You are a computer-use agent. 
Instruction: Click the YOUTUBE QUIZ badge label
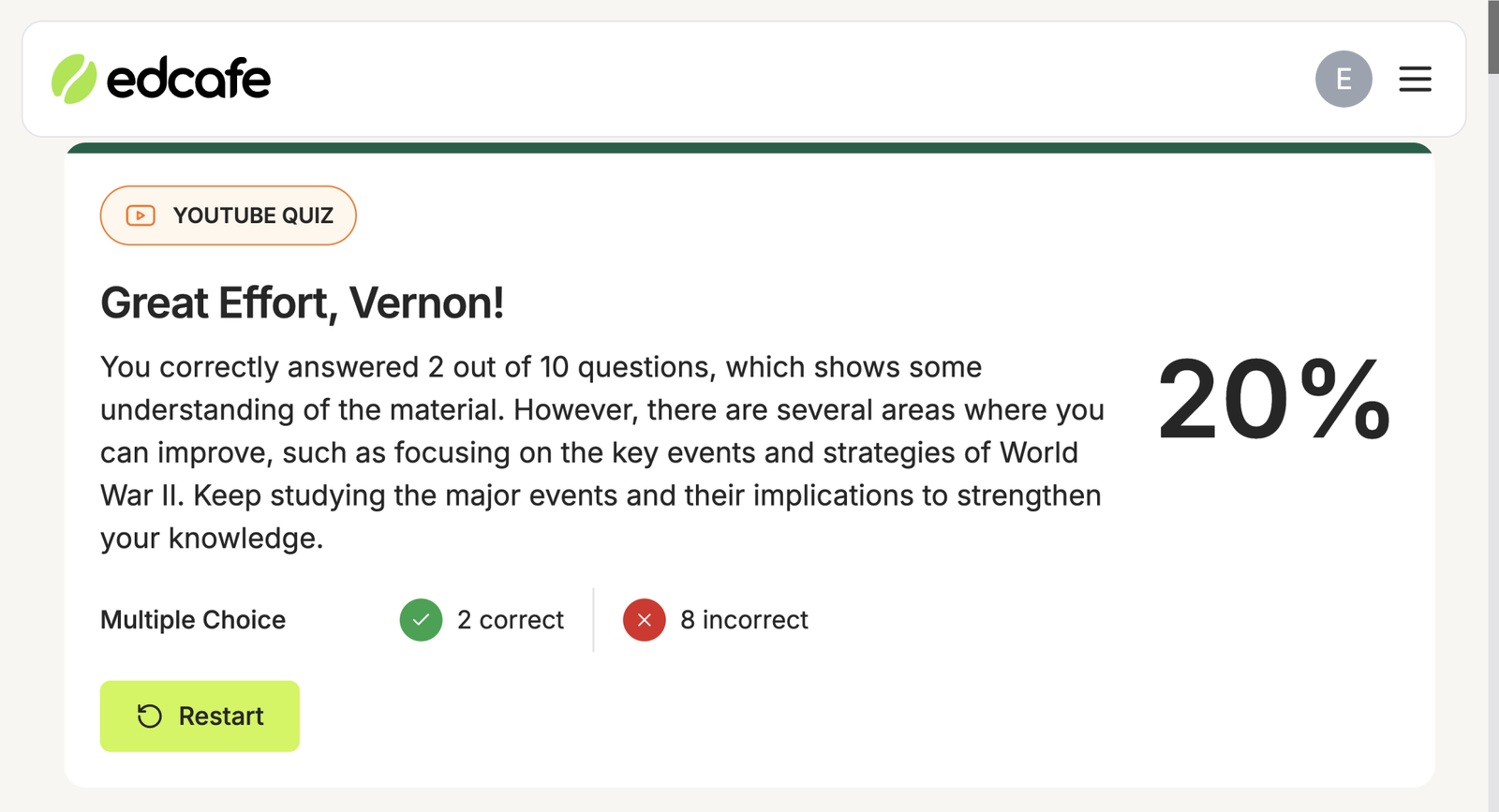pyautogui.click(x=253, y=215)
